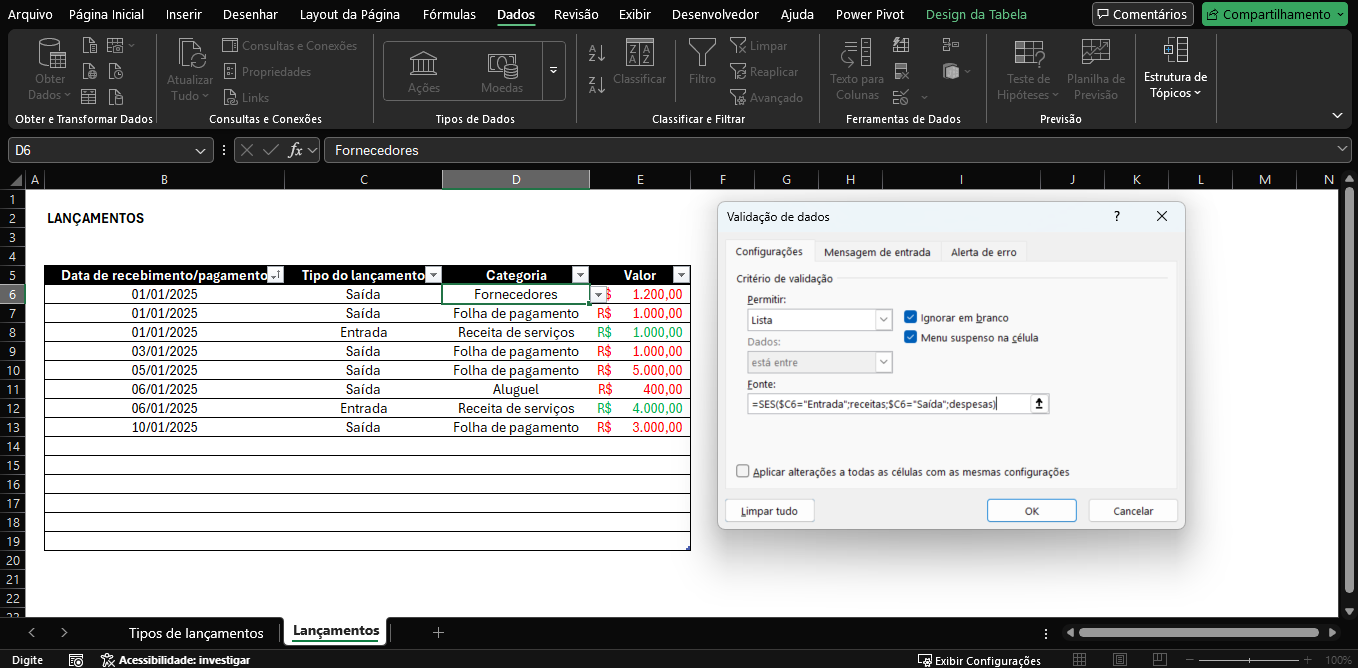Open the Classificar sort dialog
The height and width of the screenshot is (668, 1358).
click(x=640, y=62)
